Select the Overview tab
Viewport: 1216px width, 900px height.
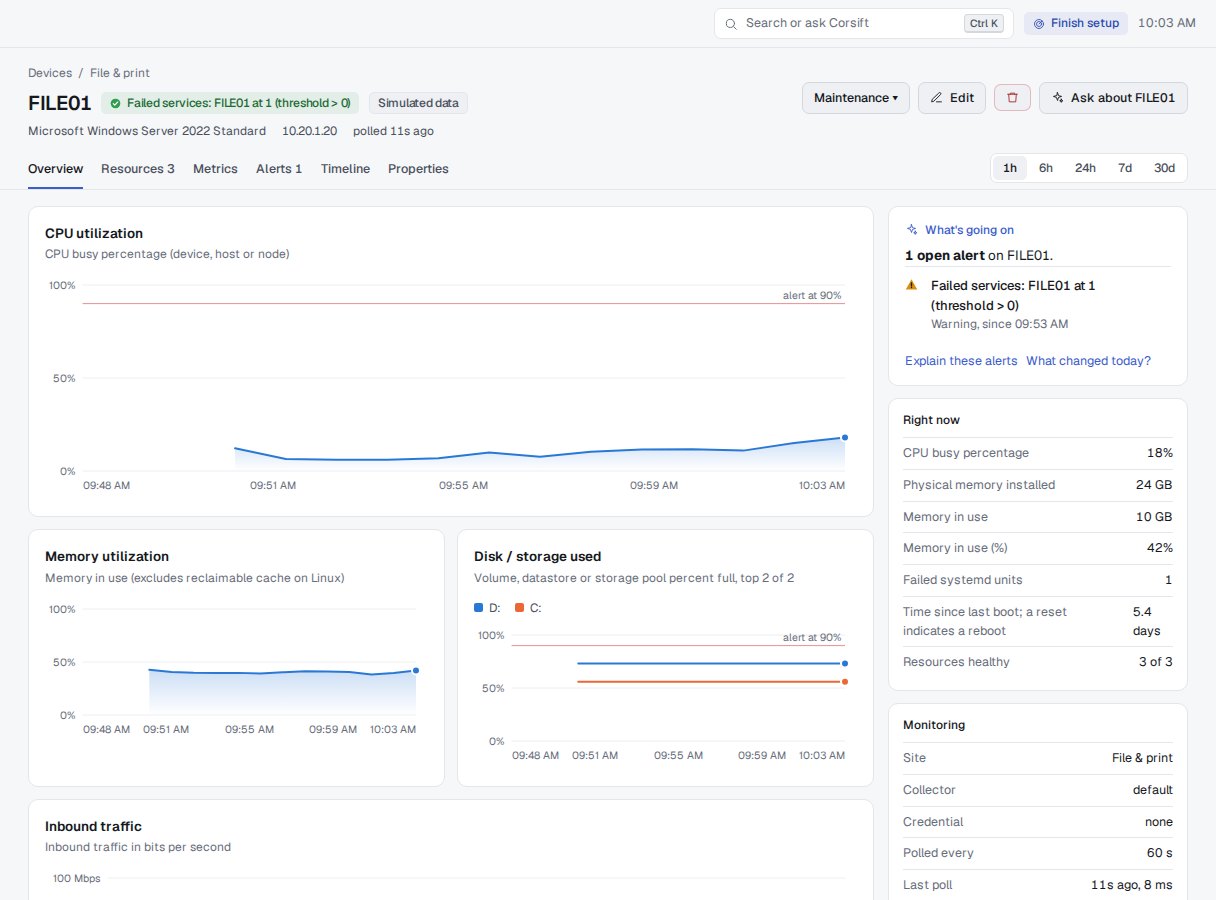(x=55, y=169)
